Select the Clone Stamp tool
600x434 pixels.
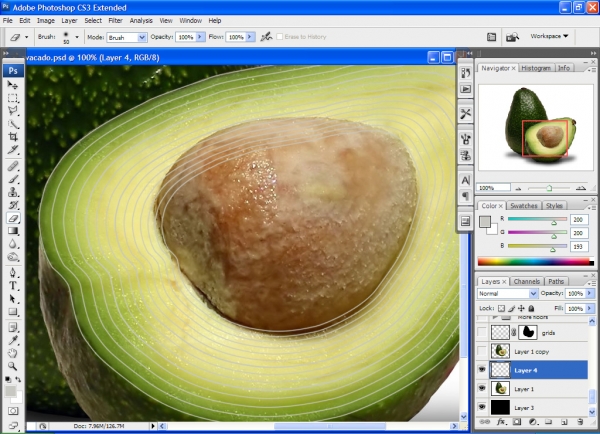click(13, 192)
